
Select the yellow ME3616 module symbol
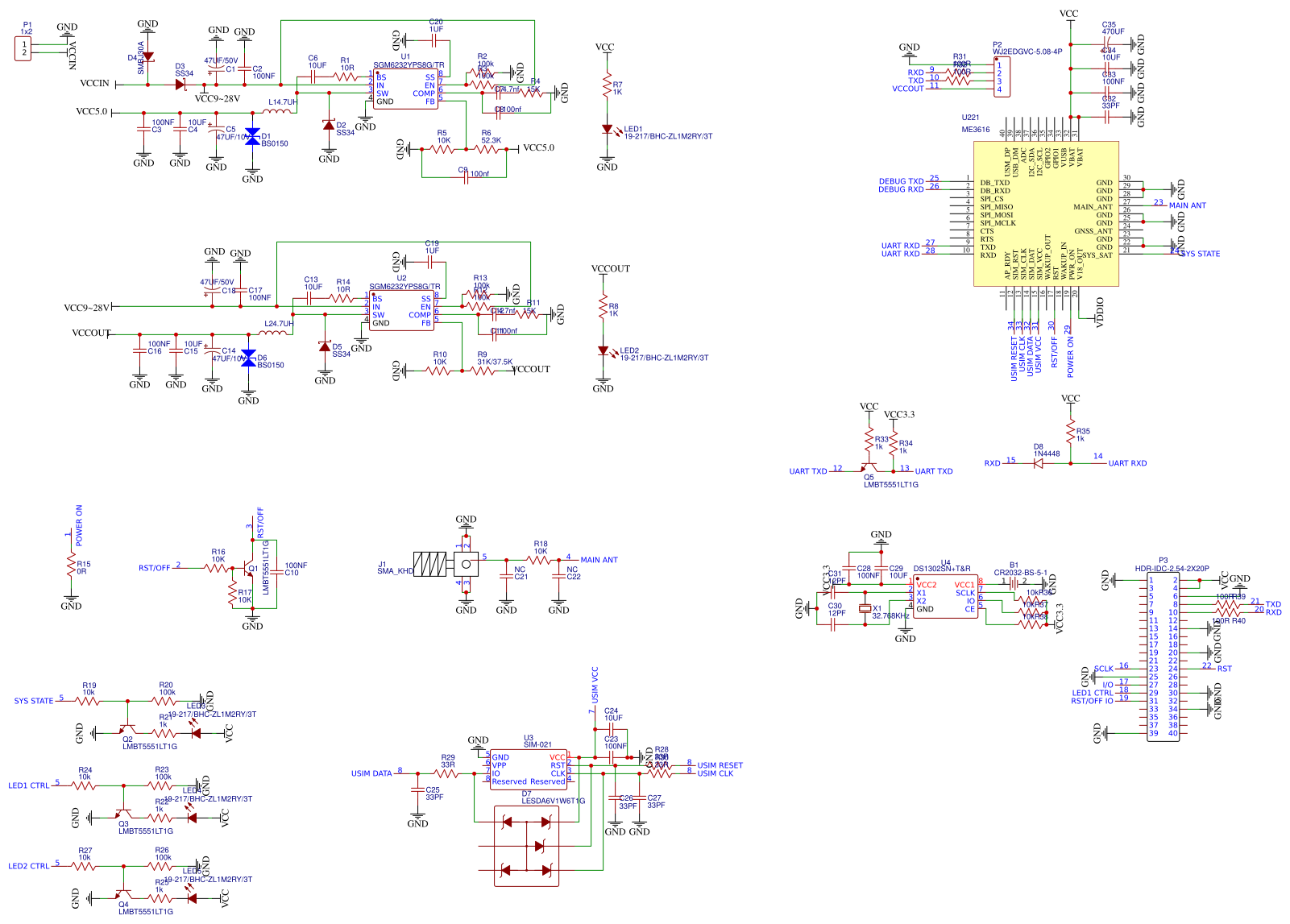[x=1046, y=213]
